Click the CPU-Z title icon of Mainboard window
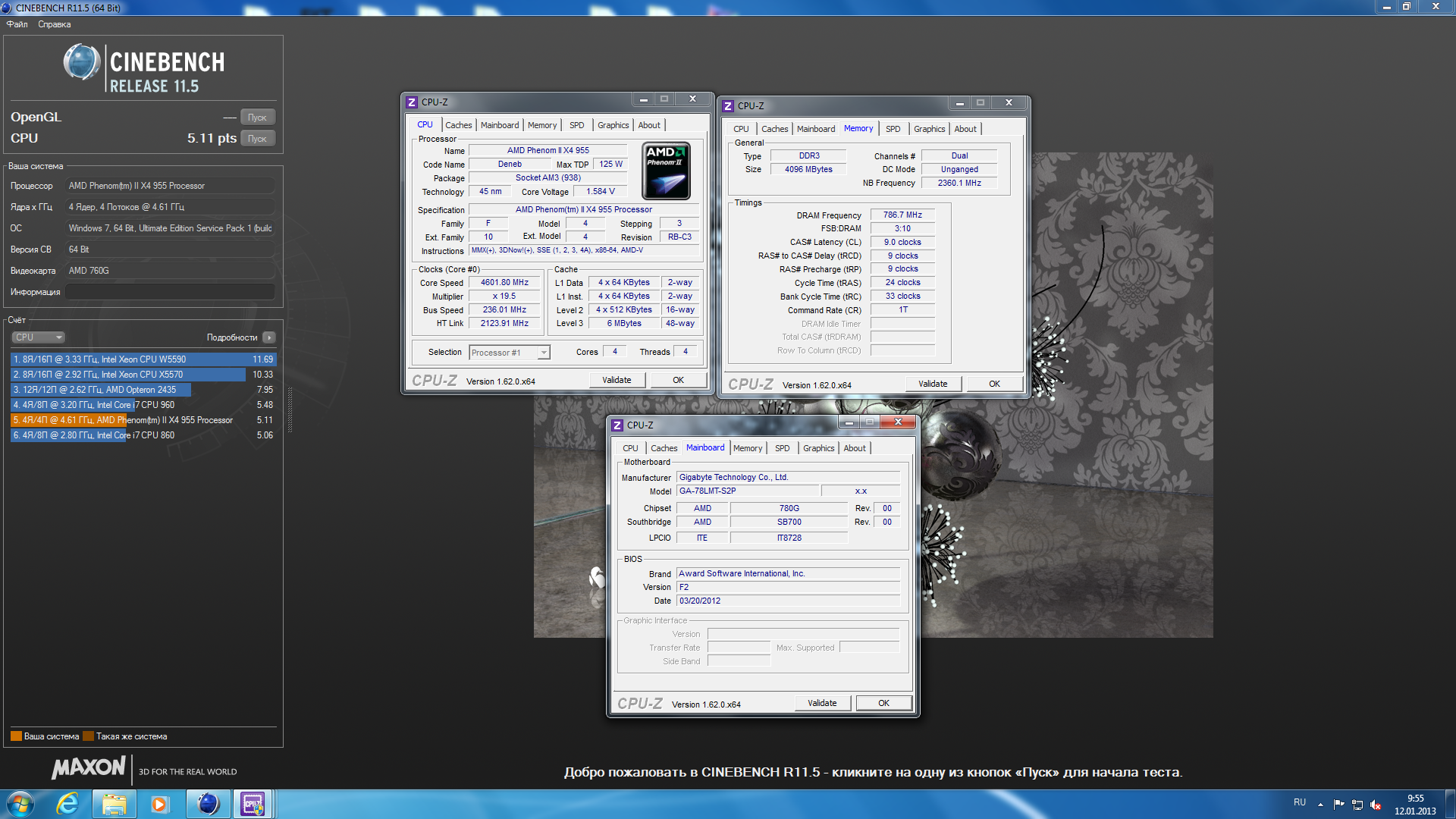Image resolution: width=1456 pixels, height=819 pixels. (x=617, y=425)
